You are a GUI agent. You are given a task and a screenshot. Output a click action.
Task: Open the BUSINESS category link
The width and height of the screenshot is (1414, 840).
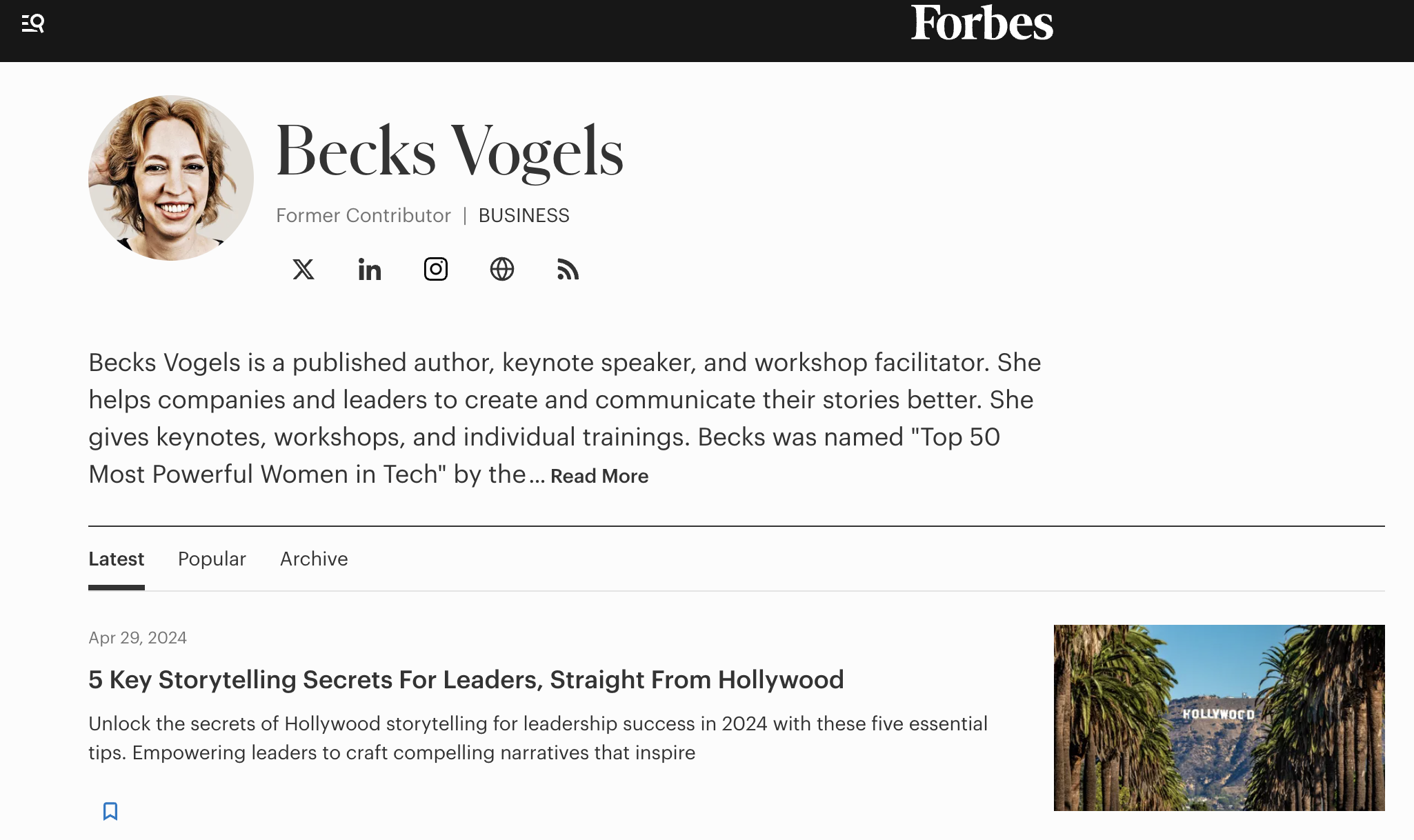click(x=524, y=216)
